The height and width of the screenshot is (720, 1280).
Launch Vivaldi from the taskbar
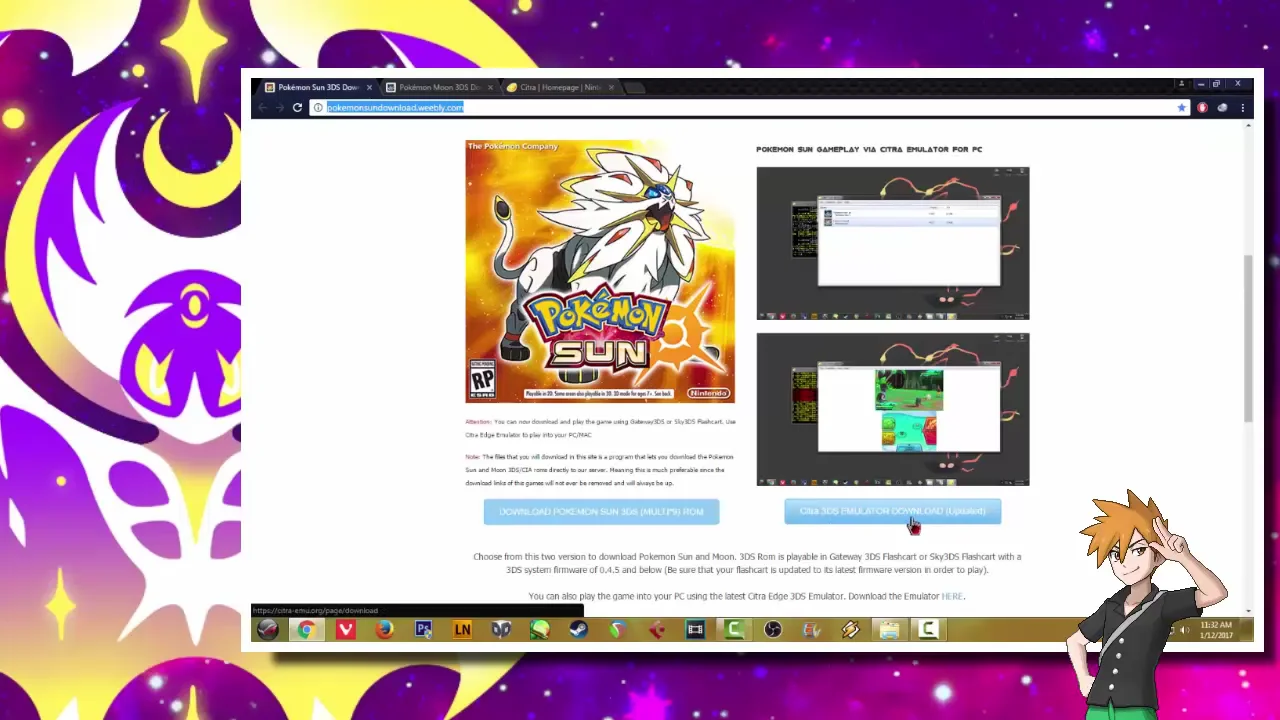tap(345, 629)
